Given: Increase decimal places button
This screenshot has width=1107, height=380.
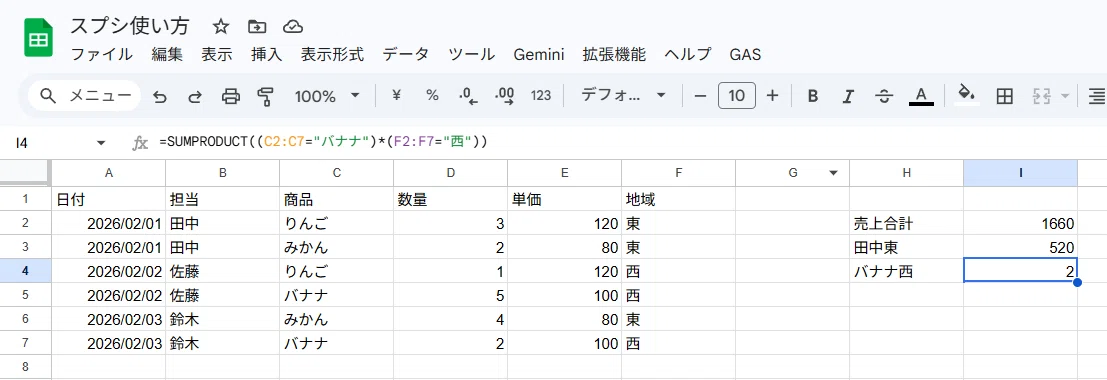Looking at the screenshot, I should (x=505, y=96).
